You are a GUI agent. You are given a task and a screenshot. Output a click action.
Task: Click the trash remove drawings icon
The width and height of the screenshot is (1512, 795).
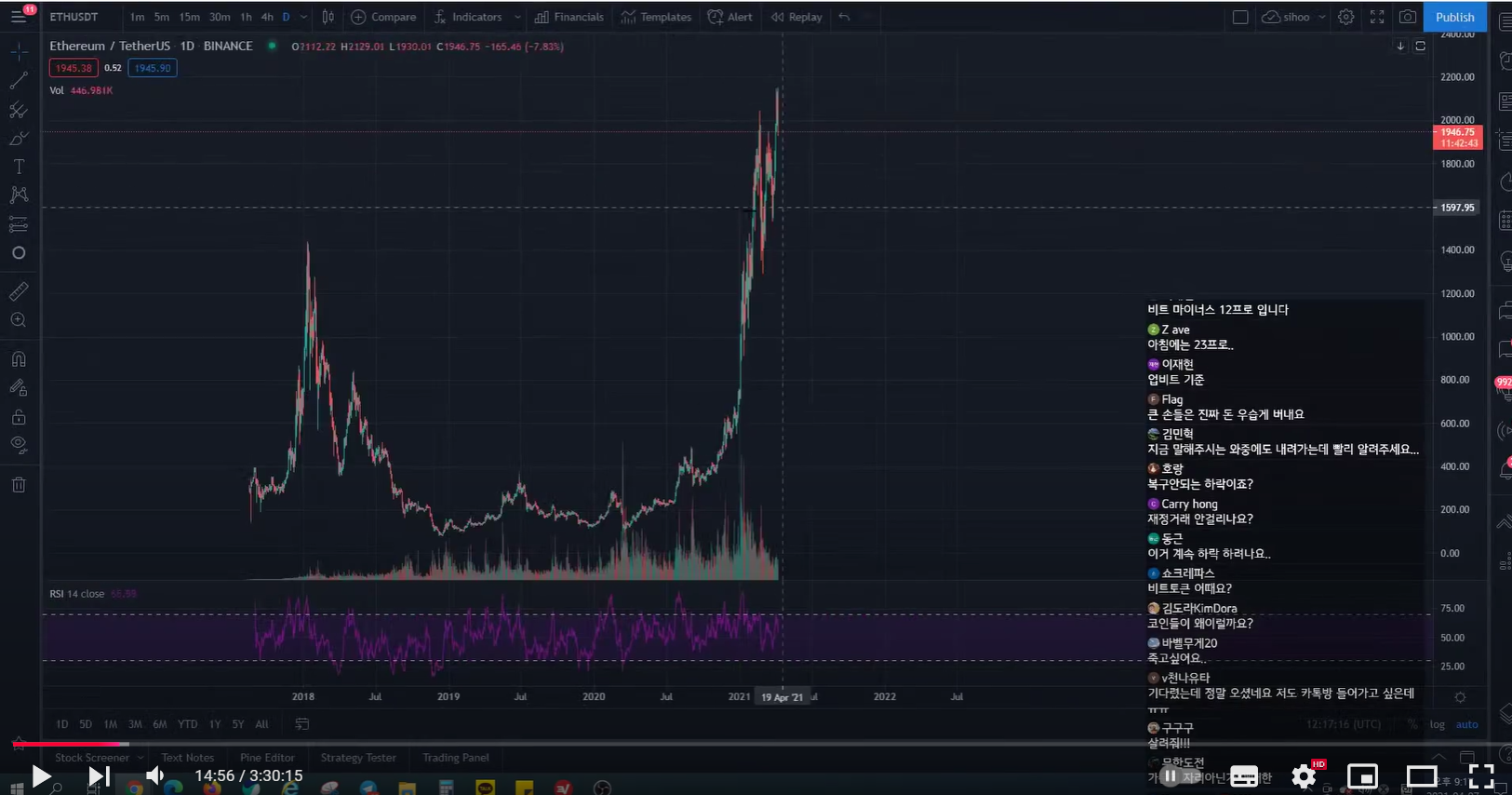[19, 484]
